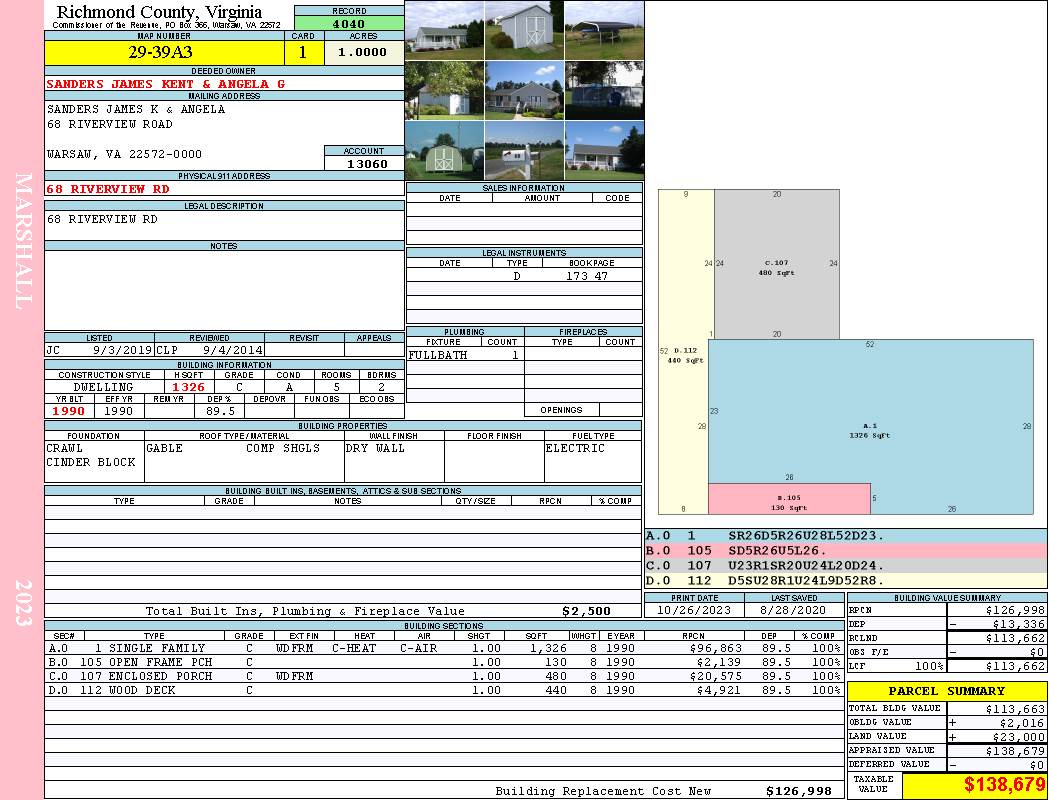Select account number 13060

366,163
